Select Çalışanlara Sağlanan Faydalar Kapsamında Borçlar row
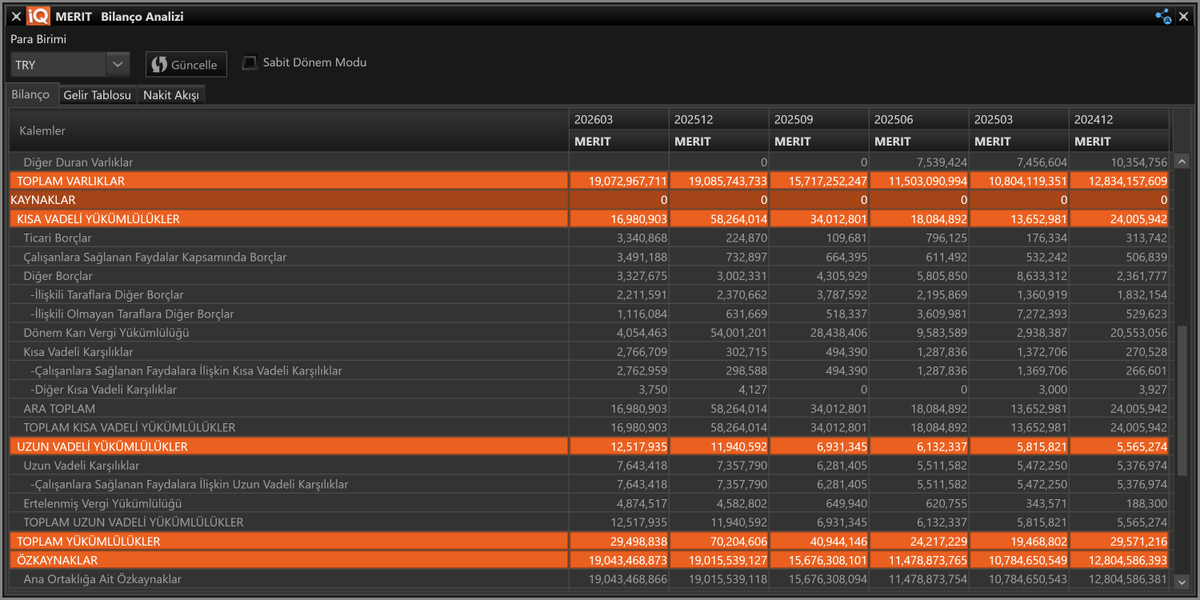This screenshot has height=600, width=1200. (589, 257)
